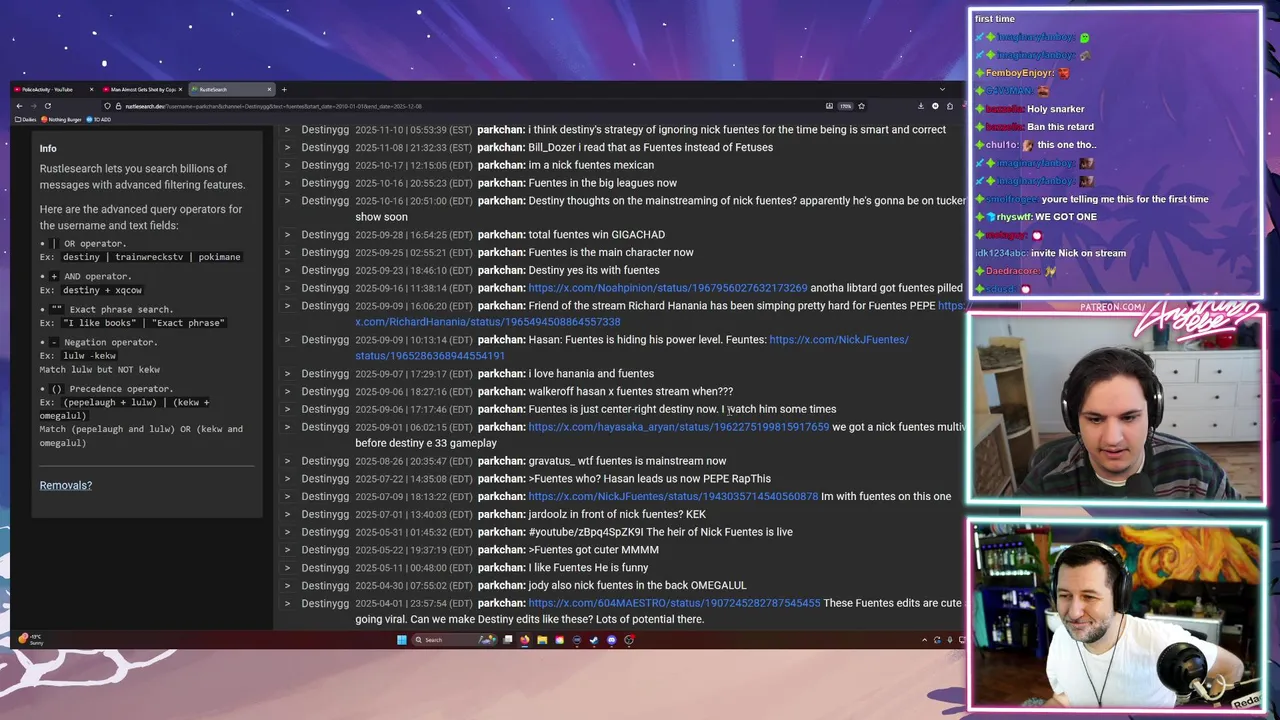Click message 'Fuentes is the main character now'
This screenshot has width=1280, height=720.
[610, 252]
